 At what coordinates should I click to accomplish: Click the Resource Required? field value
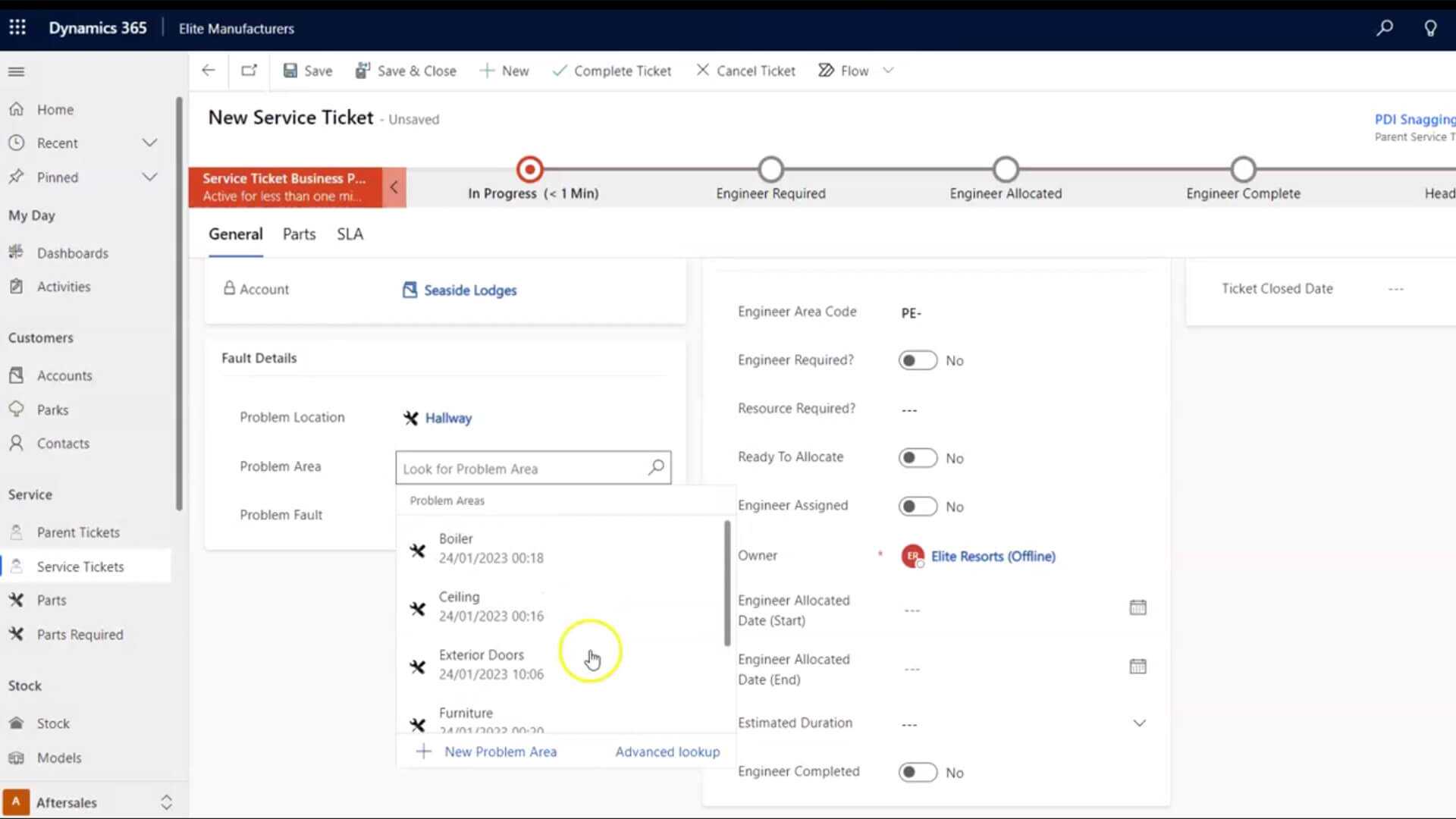[909, 409]
